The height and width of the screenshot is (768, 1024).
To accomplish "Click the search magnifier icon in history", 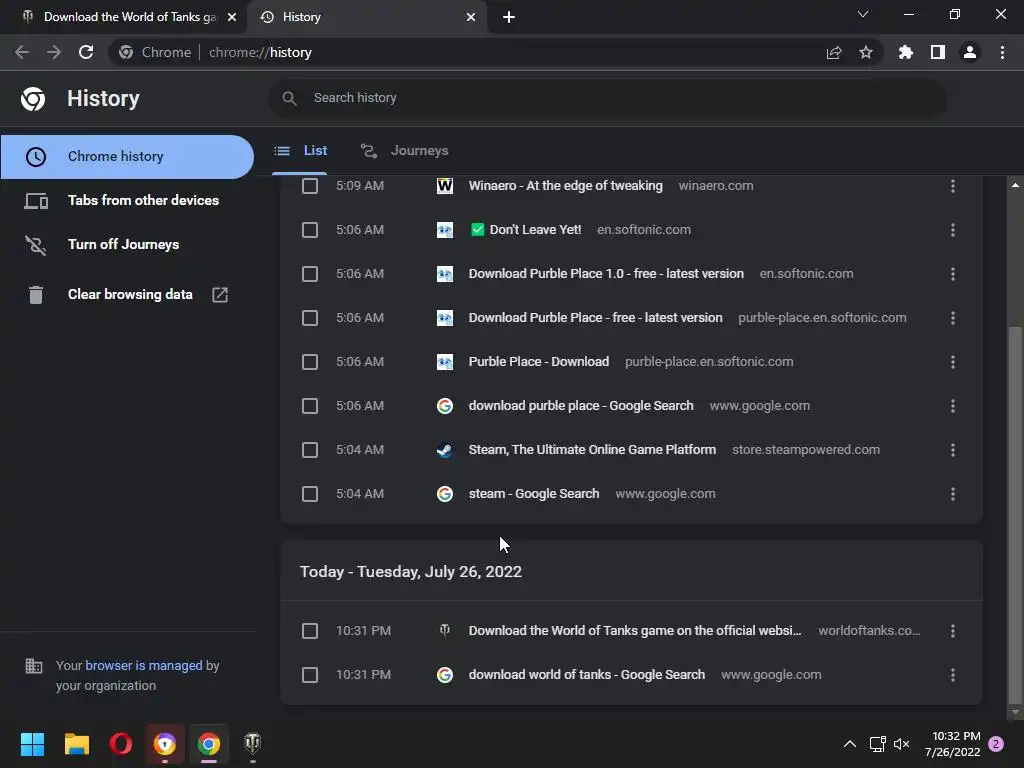I will (289, 98).
